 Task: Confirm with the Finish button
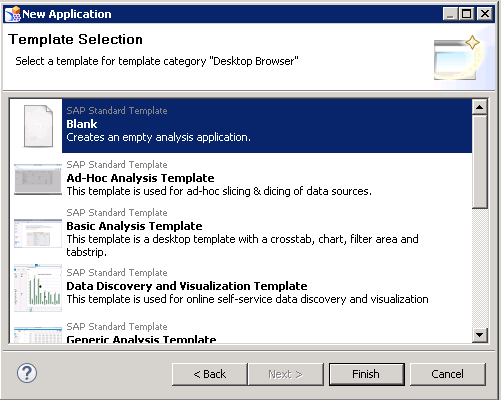pos(367,374)
